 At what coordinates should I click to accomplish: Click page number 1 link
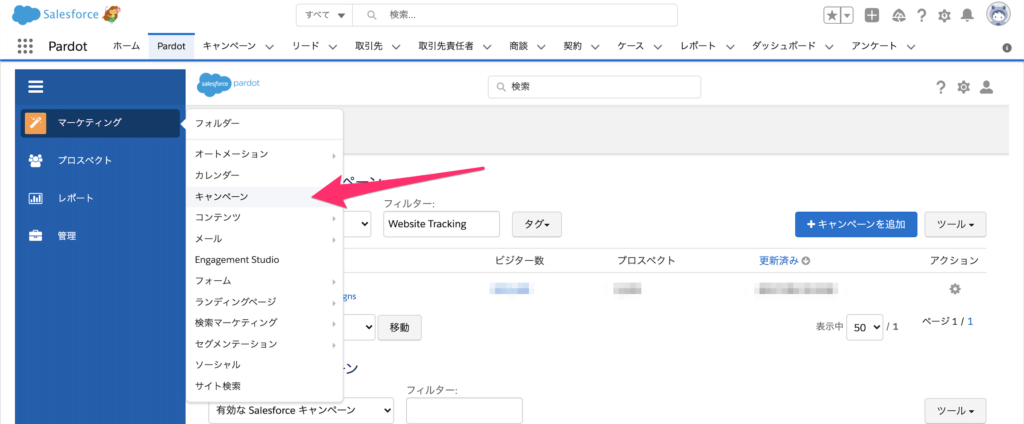970,321
